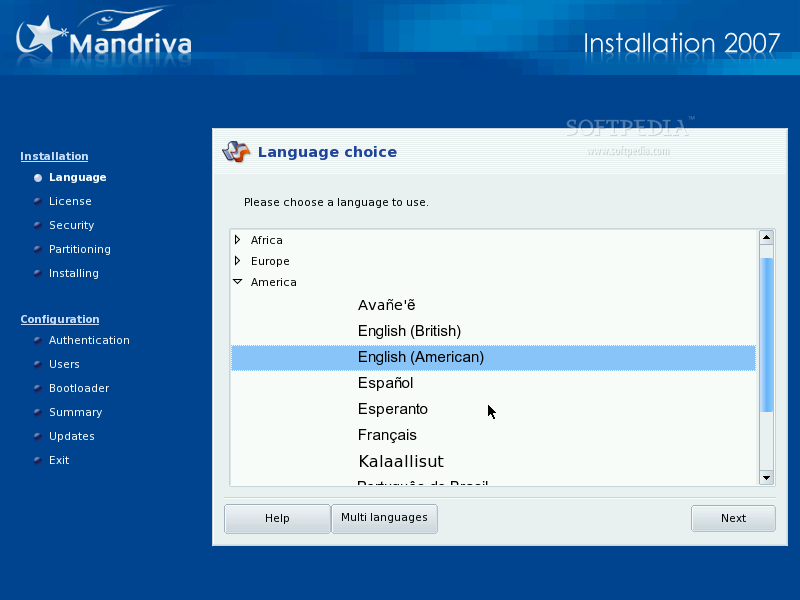The image size is (800, 600).
Task: Click the Users step in sidebar
Action: pos(64,364)
